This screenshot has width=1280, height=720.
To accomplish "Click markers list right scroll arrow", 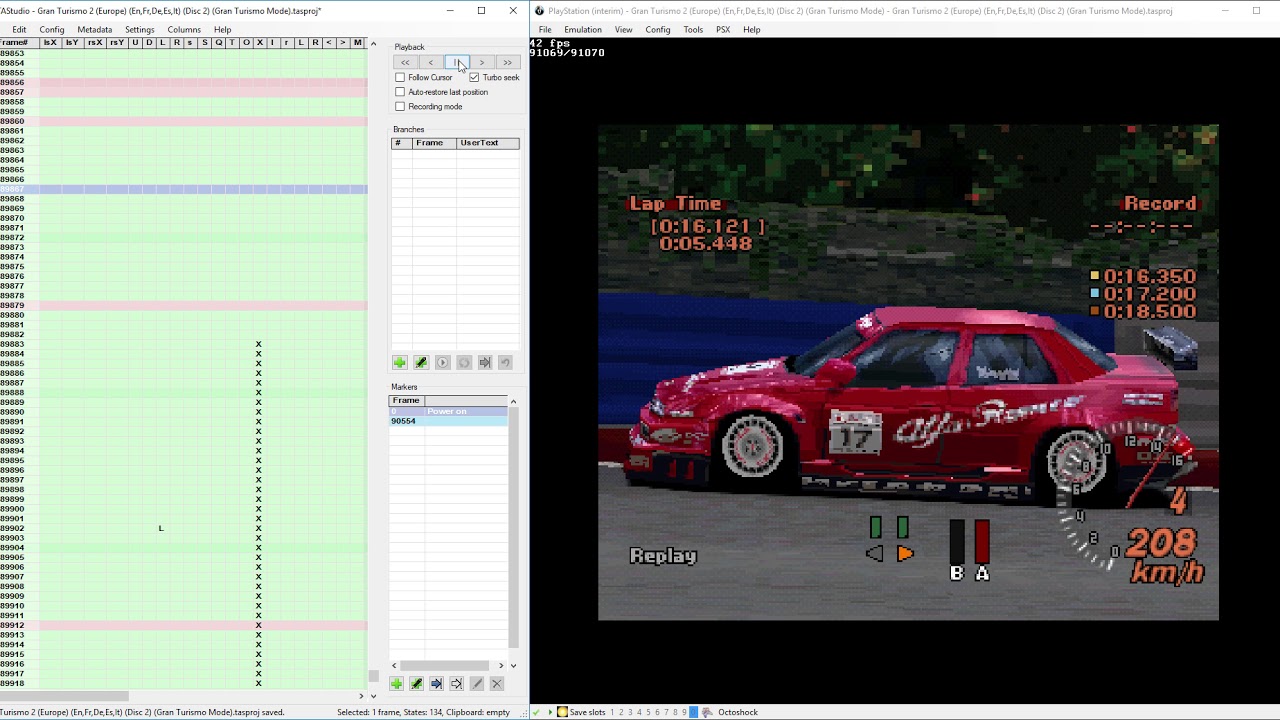I will [x=501, y=665].
